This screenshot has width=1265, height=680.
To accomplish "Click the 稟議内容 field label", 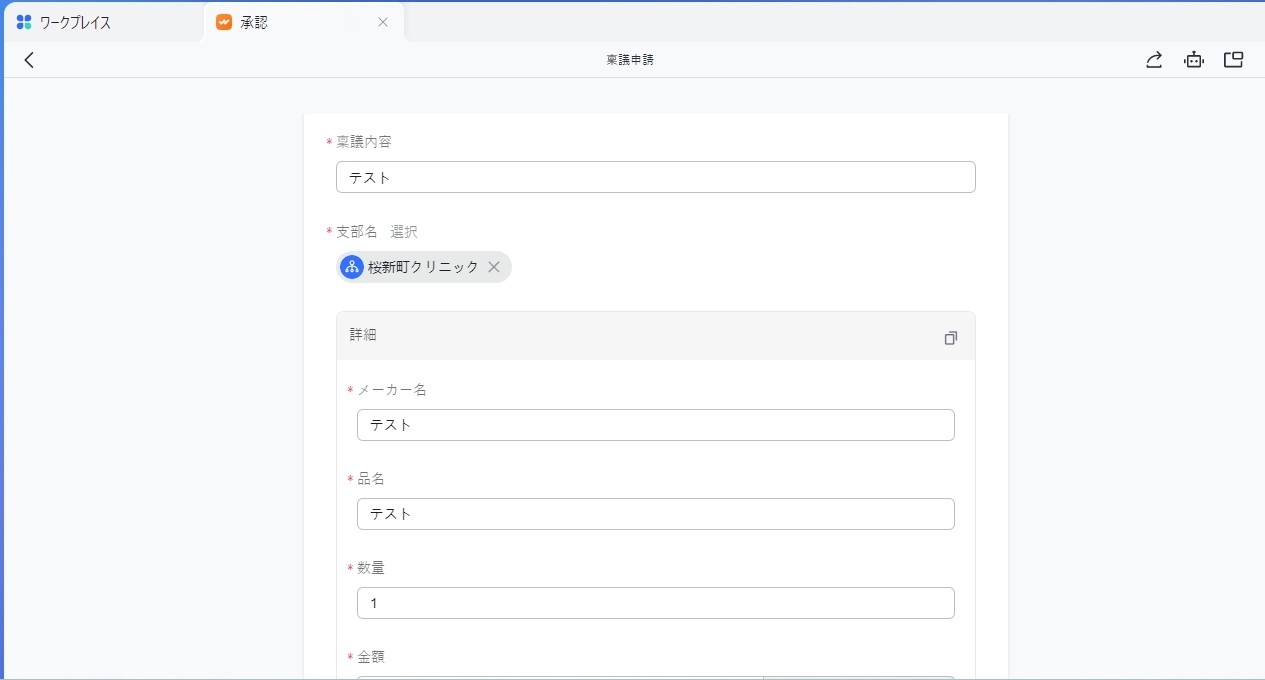I will coord(364,142).
